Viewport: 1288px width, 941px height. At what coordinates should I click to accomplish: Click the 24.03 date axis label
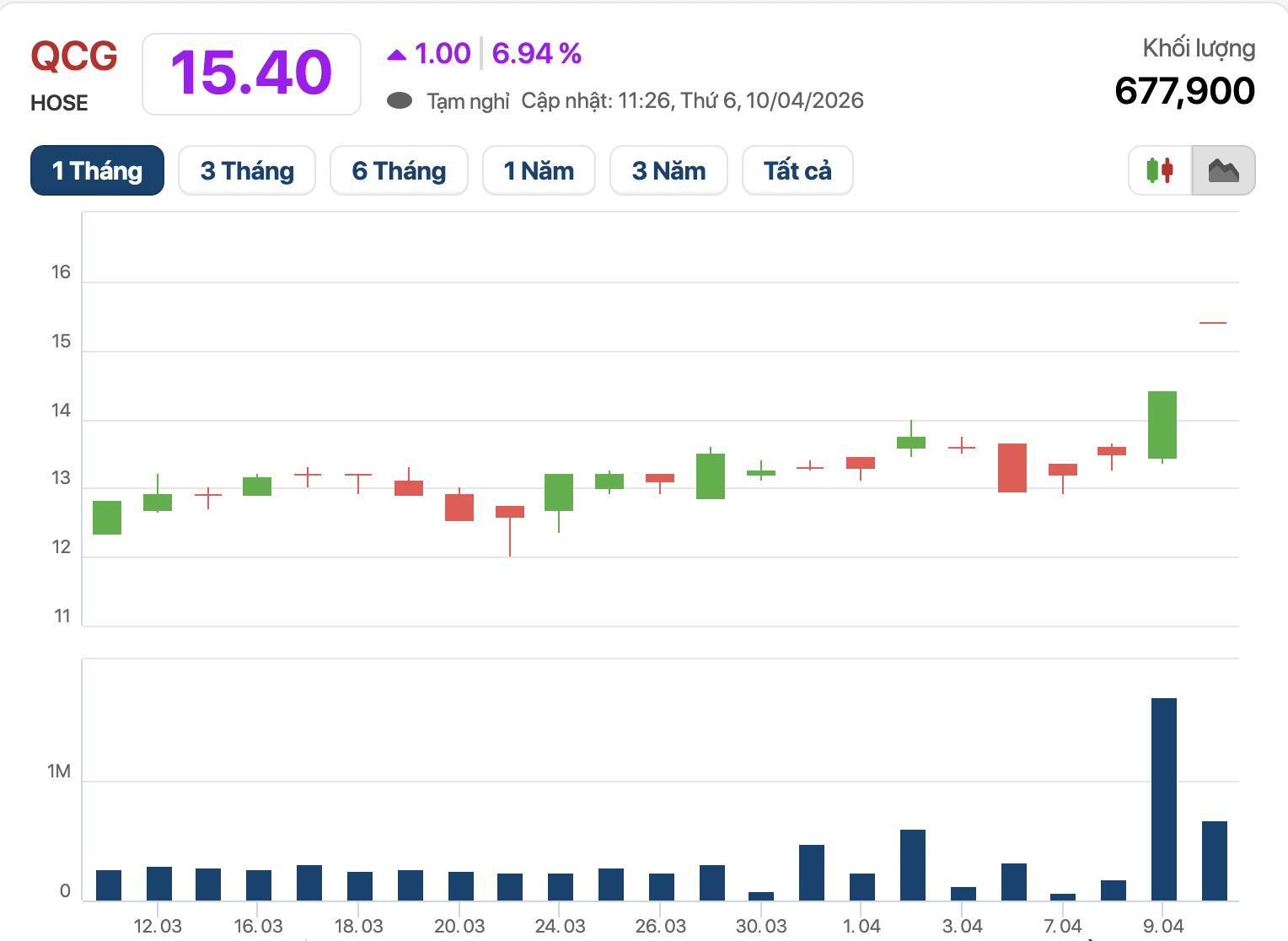point(560,926)
